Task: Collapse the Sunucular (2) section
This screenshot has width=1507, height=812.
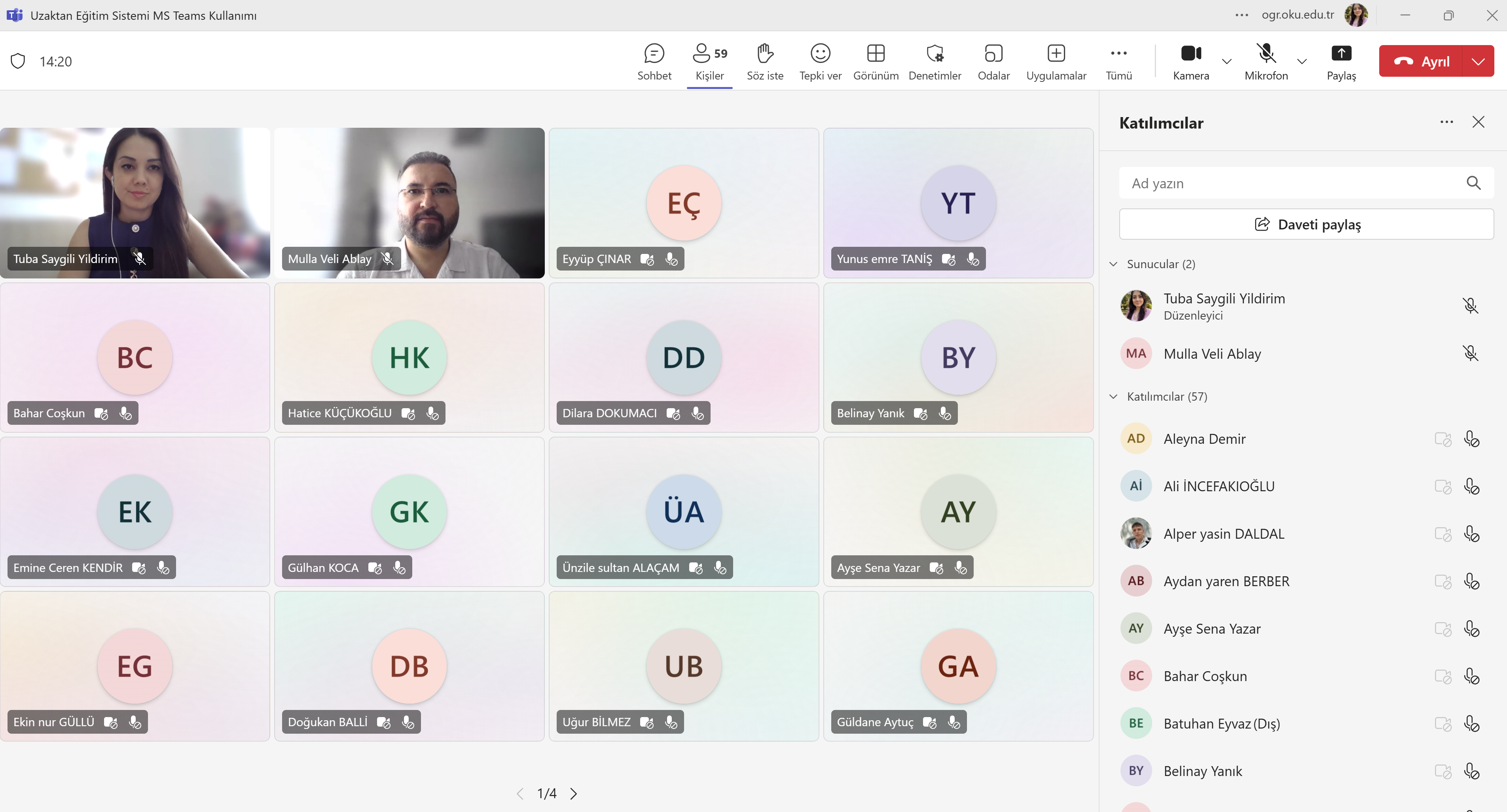Action: 1113,264
